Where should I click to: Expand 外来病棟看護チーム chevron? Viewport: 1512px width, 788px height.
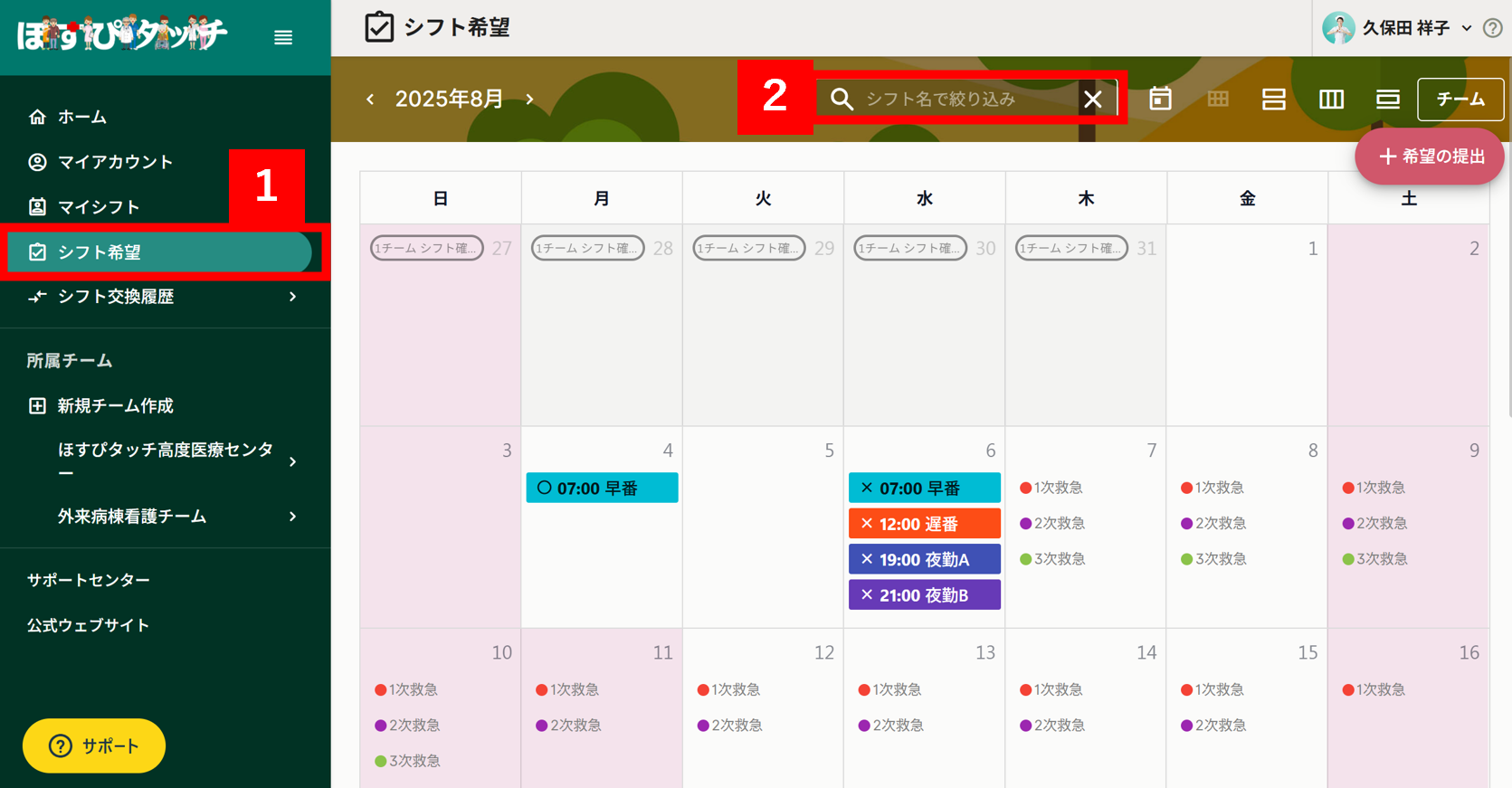coord(292,517)
